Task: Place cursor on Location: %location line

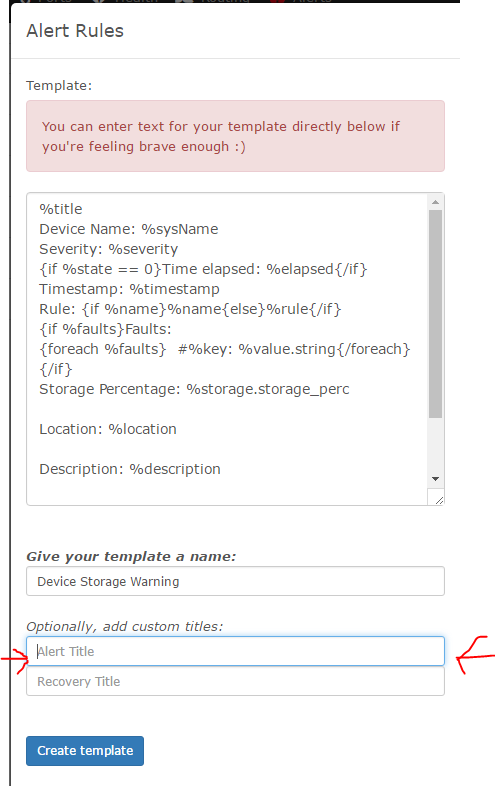Action: tap(108, 429)
